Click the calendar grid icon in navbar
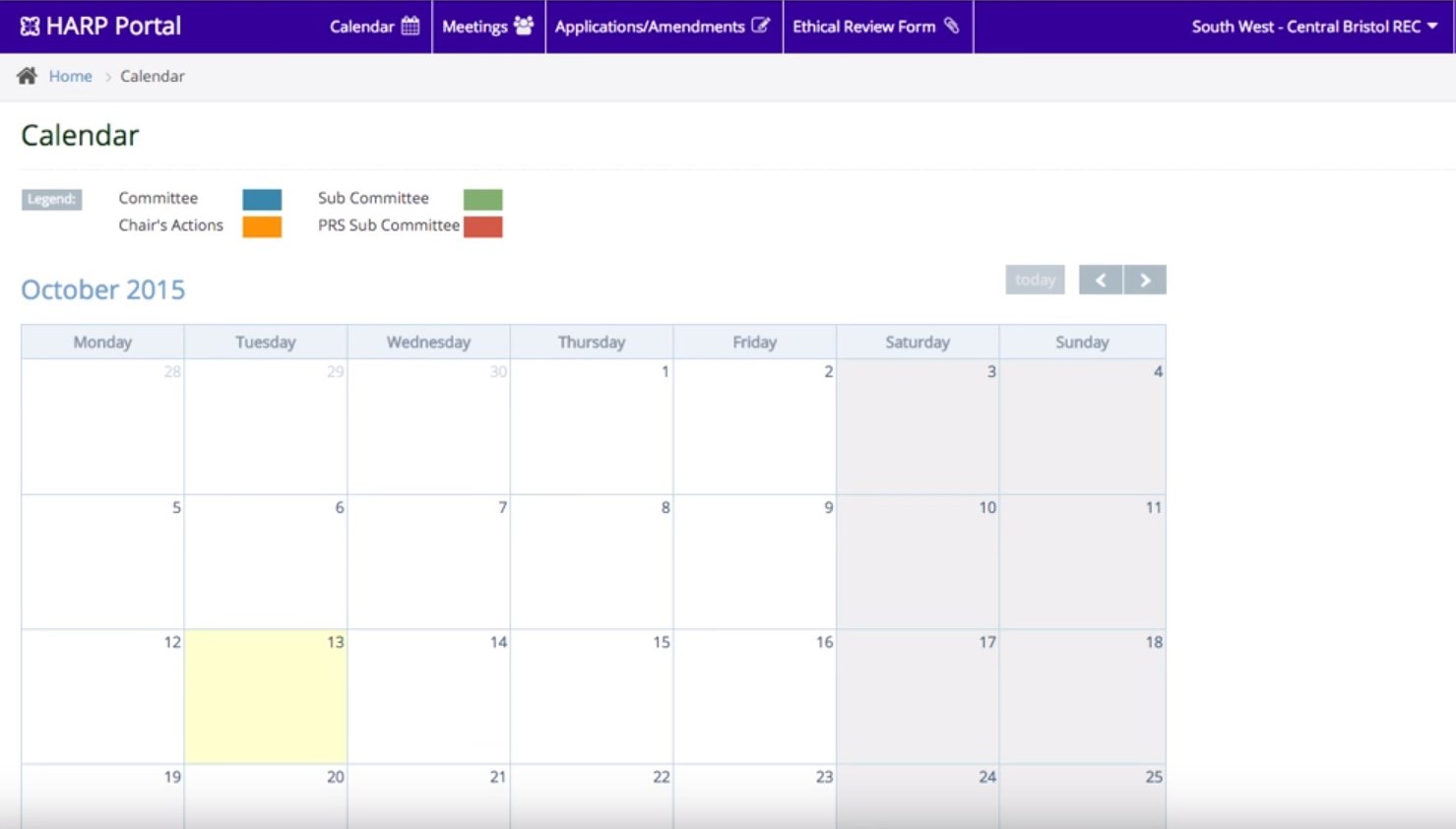The width and height of the screenshot is (1456, 829). tap(411, 26)
